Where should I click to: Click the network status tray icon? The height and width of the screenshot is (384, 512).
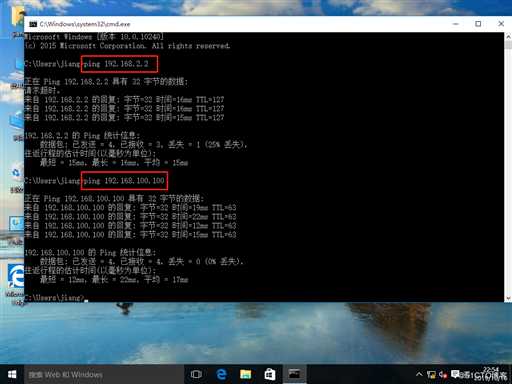(431, 375)
